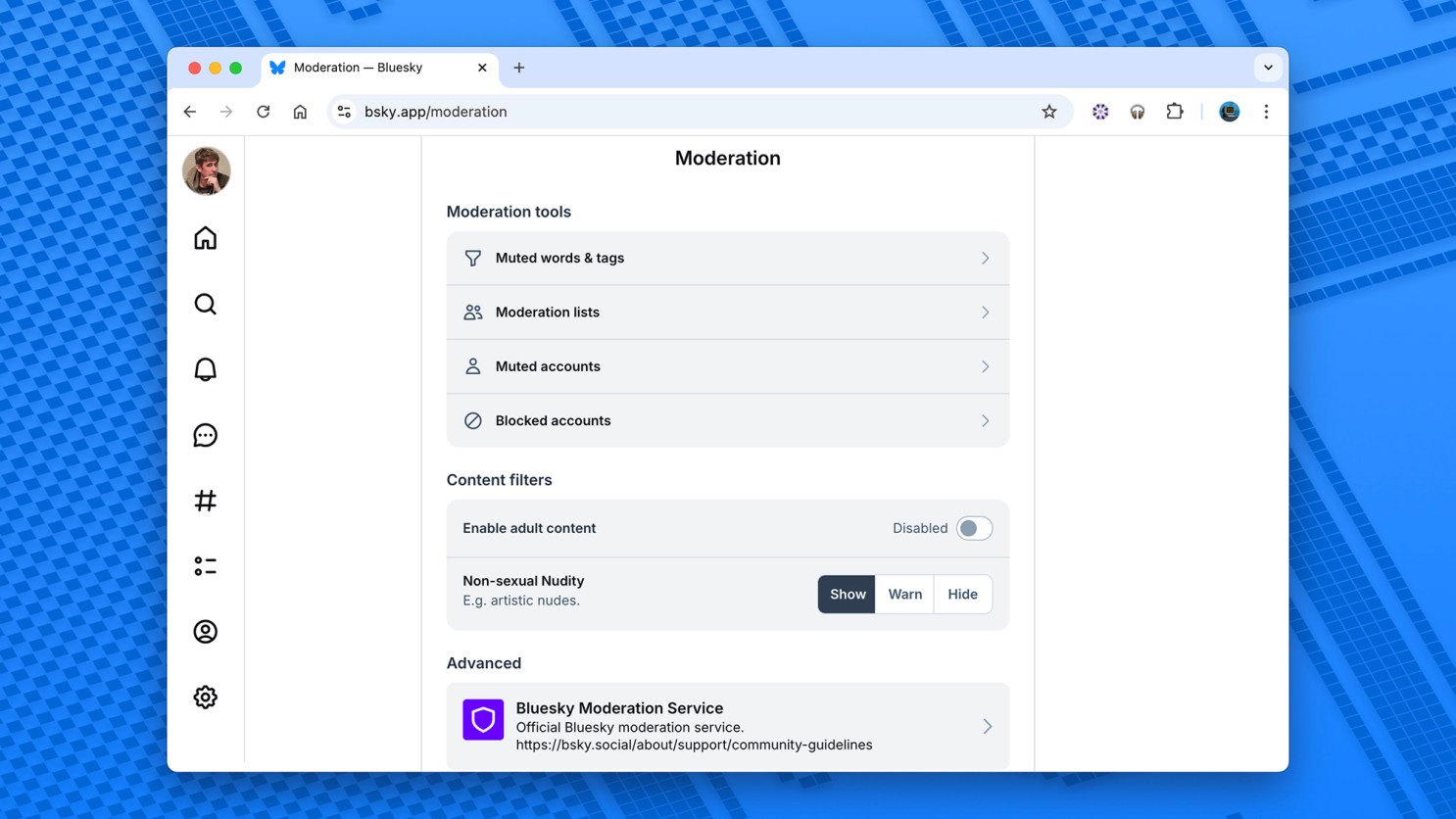Screen dimensions: 1456x819
Task: Expand the Moderation lists section
Action: click(x=727, y=312)
